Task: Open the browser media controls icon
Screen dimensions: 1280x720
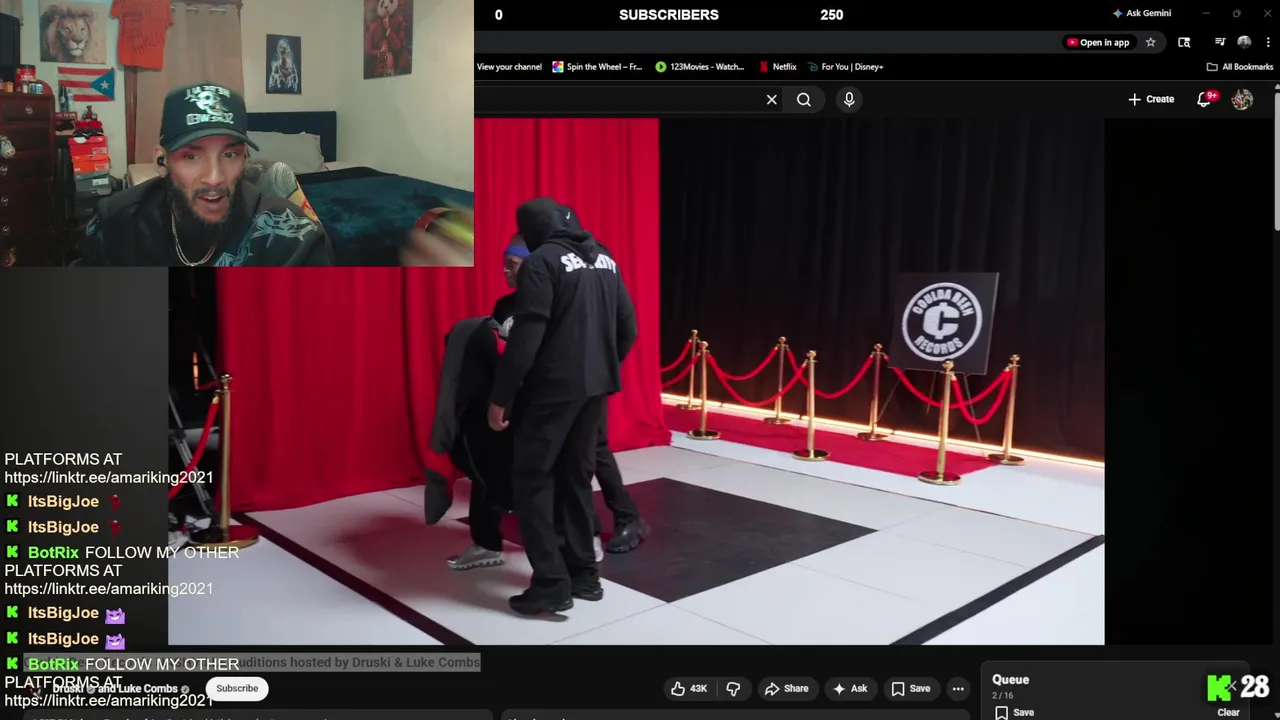Action: pyautogui.click(x=1220, y=42)
